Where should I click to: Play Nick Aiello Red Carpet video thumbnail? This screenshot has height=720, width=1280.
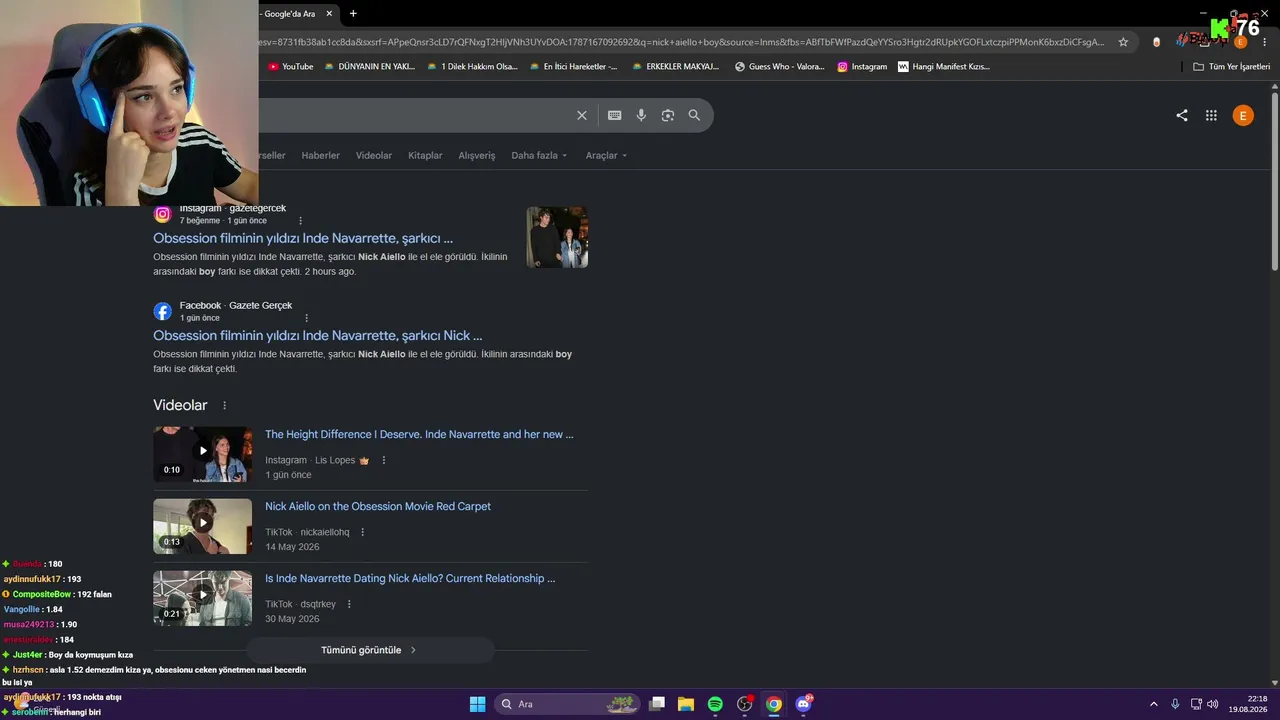click(203, 526)
